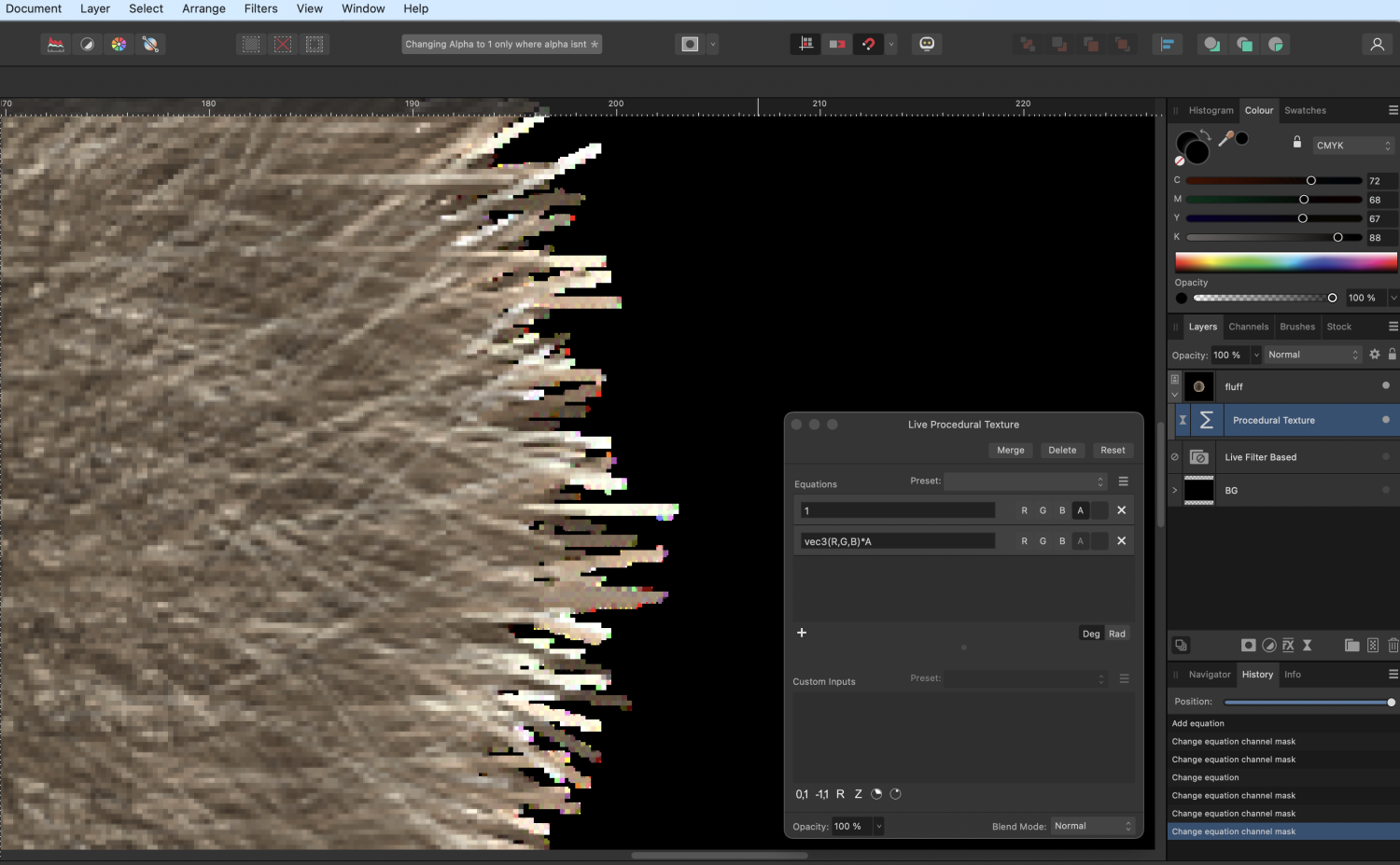Select the Colour Picker tool in the Colour panel
The image size is (1400, 865).
(x=1227, y=136)
